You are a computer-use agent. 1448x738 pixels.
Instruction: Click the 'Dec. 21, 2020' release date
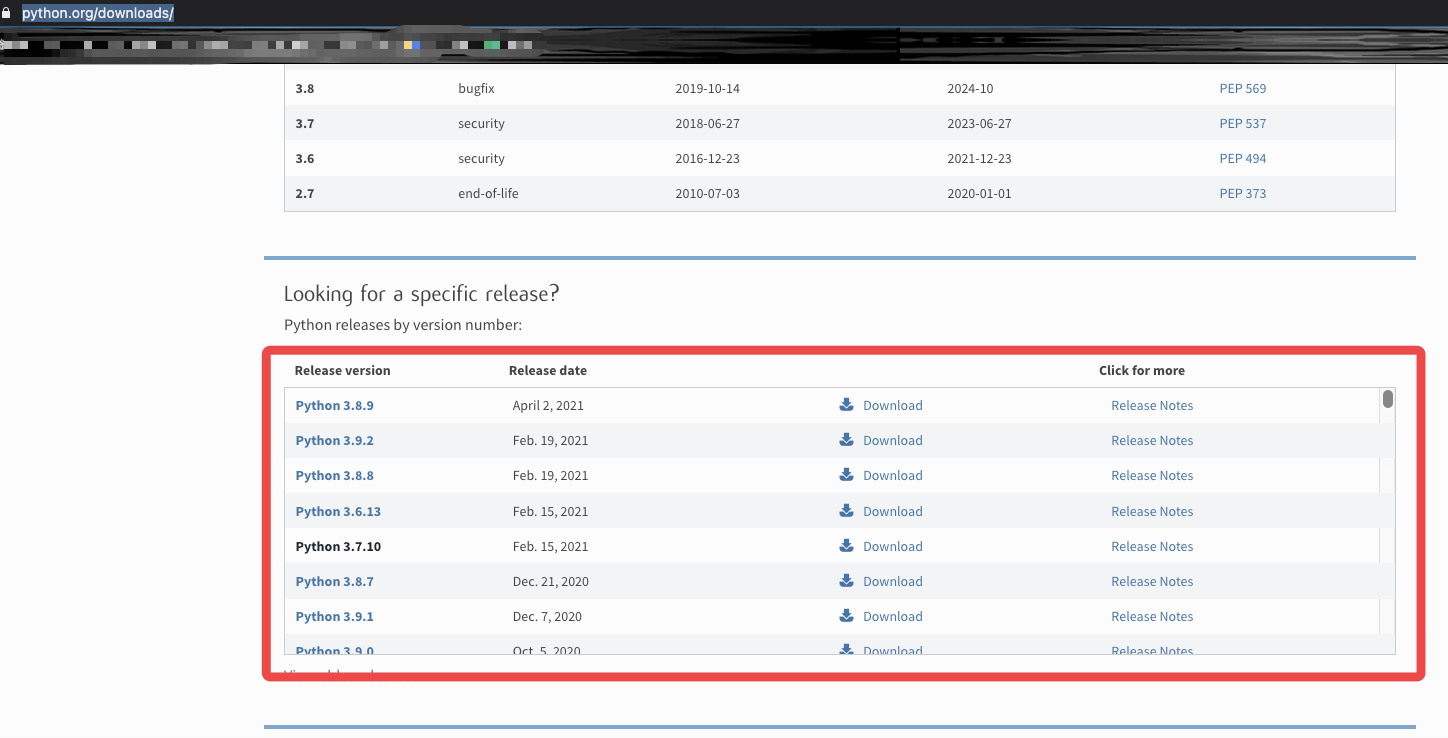click(550, 581)
